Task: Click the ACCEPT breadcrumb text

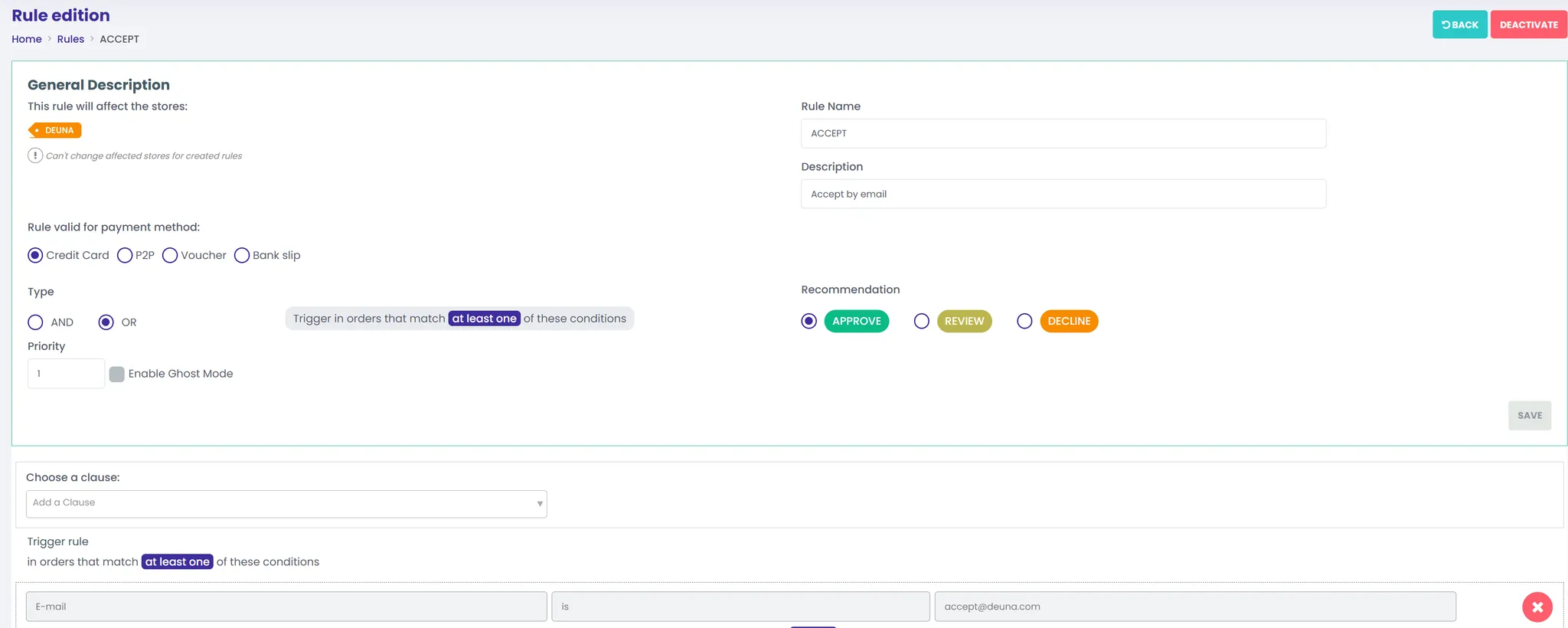Action: [x=119, y=39]
